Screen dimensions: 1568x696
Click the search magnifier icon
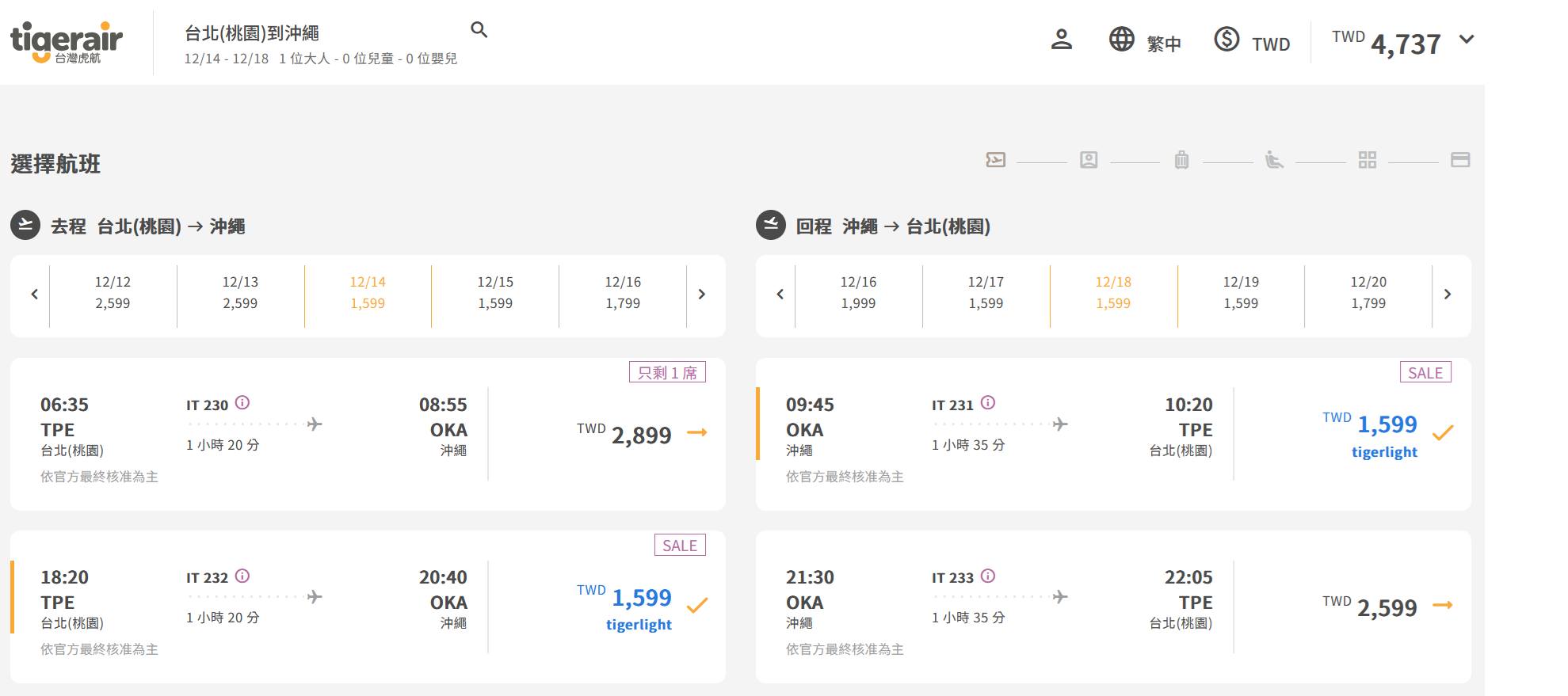[479, 30]
